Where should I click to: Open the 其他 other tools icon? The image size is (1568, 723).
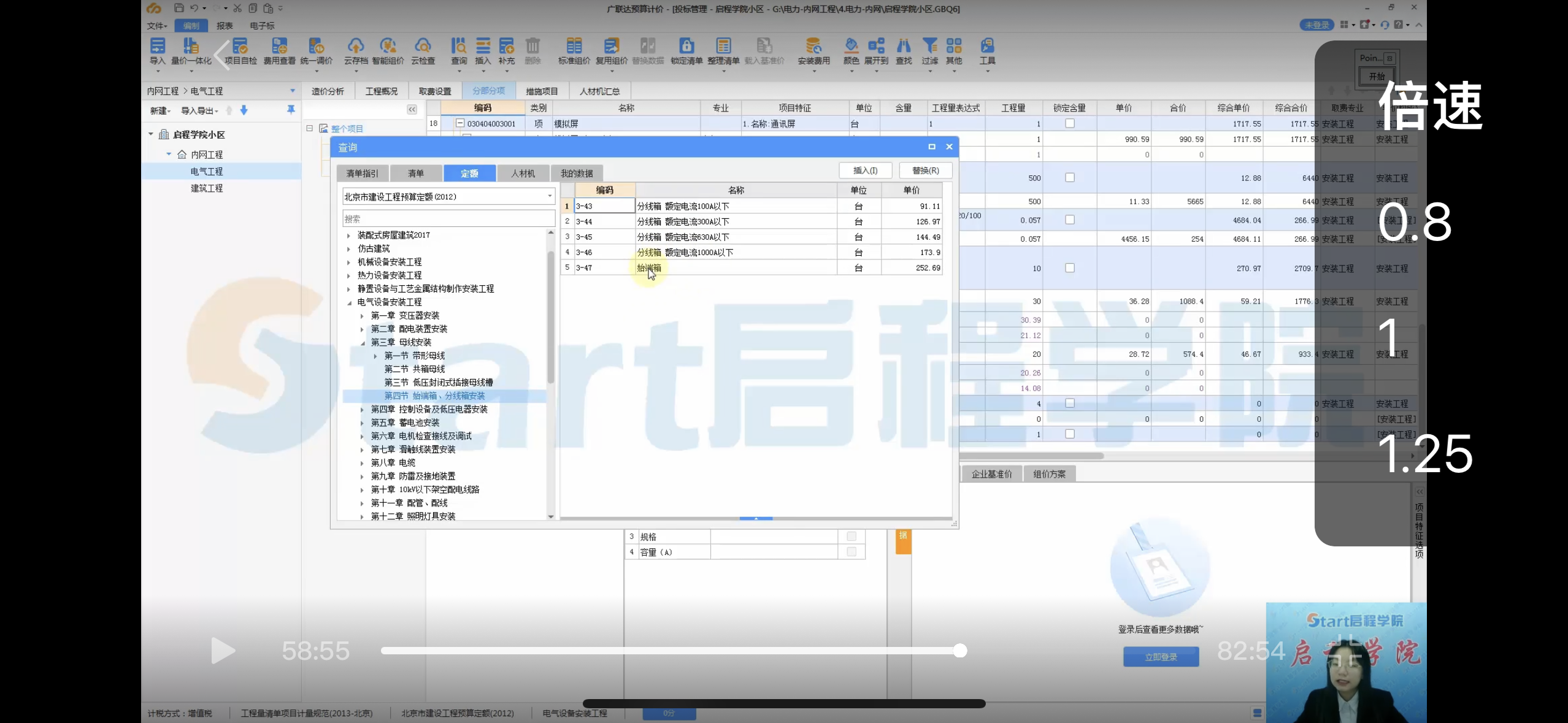(954, 51)
